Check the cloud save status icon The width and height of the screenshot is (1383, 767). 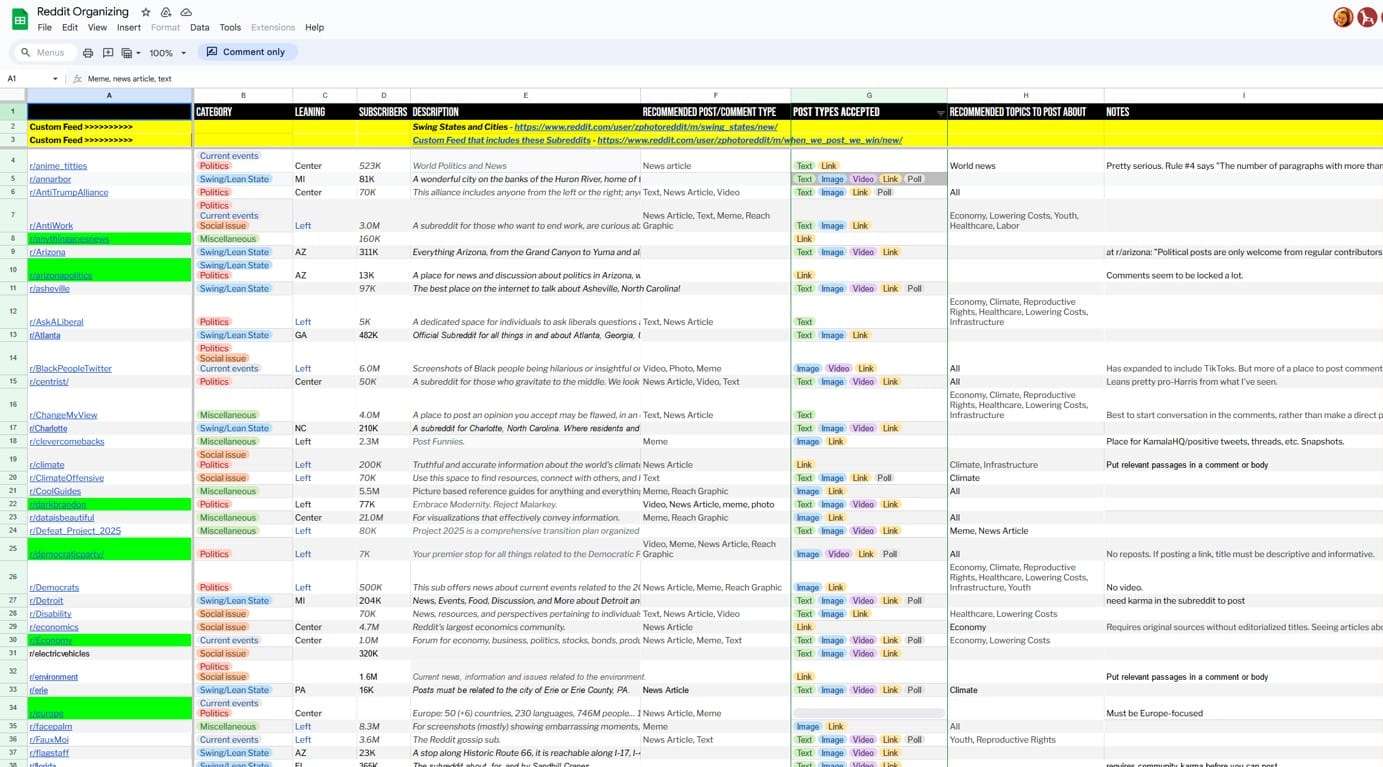coord(186,12)
